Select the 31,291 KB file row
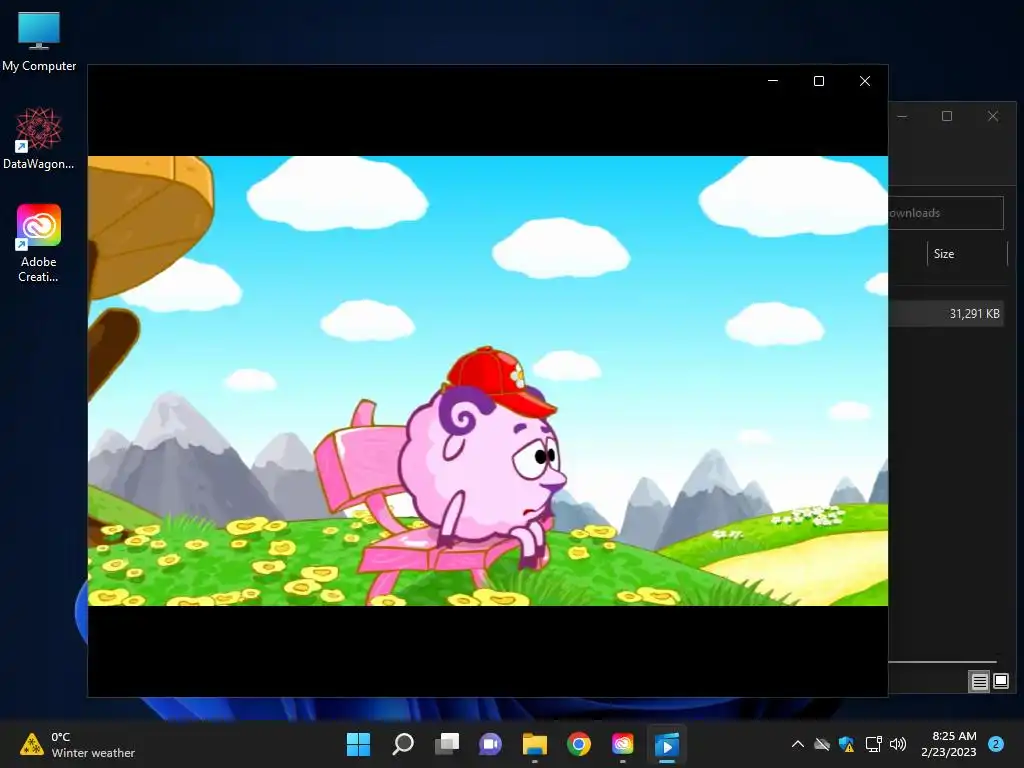Screen dimensions: 1024x768 click(x=946, y=313)
